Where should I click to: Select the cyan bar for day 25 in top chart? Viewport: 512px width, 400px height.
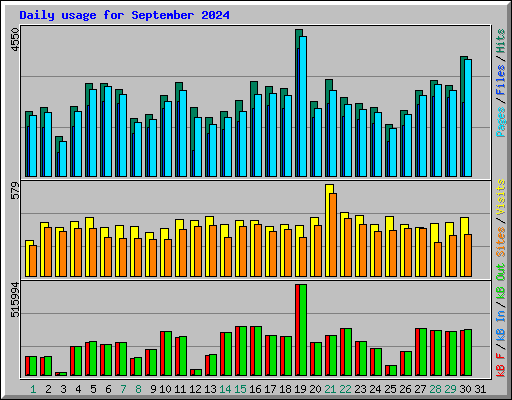[x=393, y=152]
